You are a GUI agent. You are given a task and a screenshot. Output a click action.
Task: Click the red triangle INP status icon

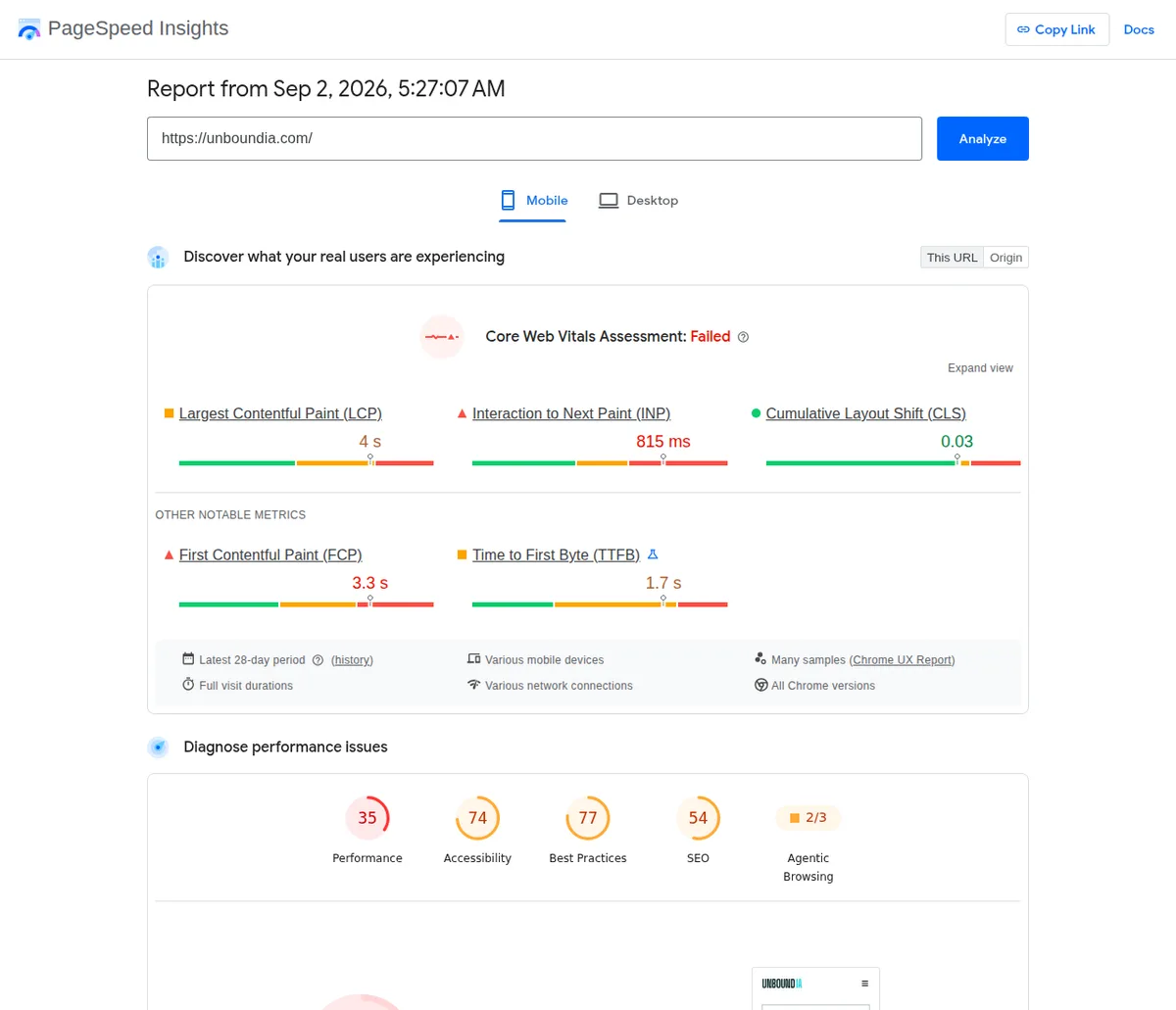click(x=462, y=413)
